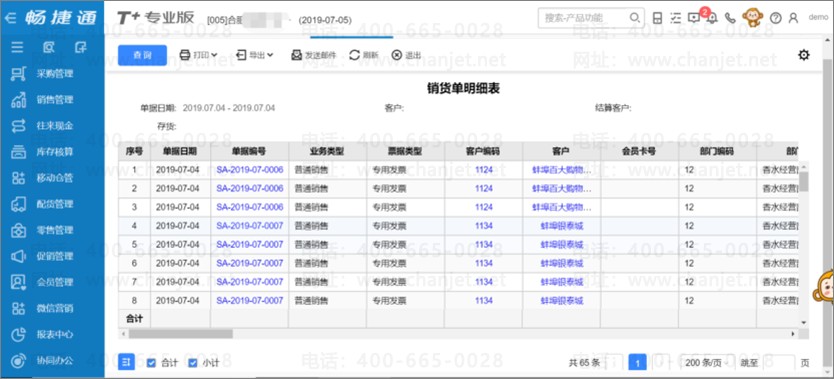Click the 部门编码 column header
Screen dimensions: 834x379
pos(717,151)
